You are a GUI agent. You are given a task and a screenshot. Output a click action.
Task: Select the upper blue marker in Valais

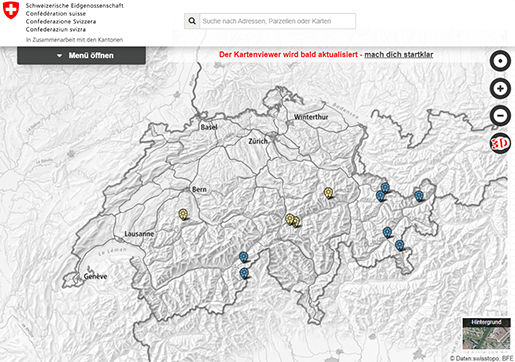(243, 257)
